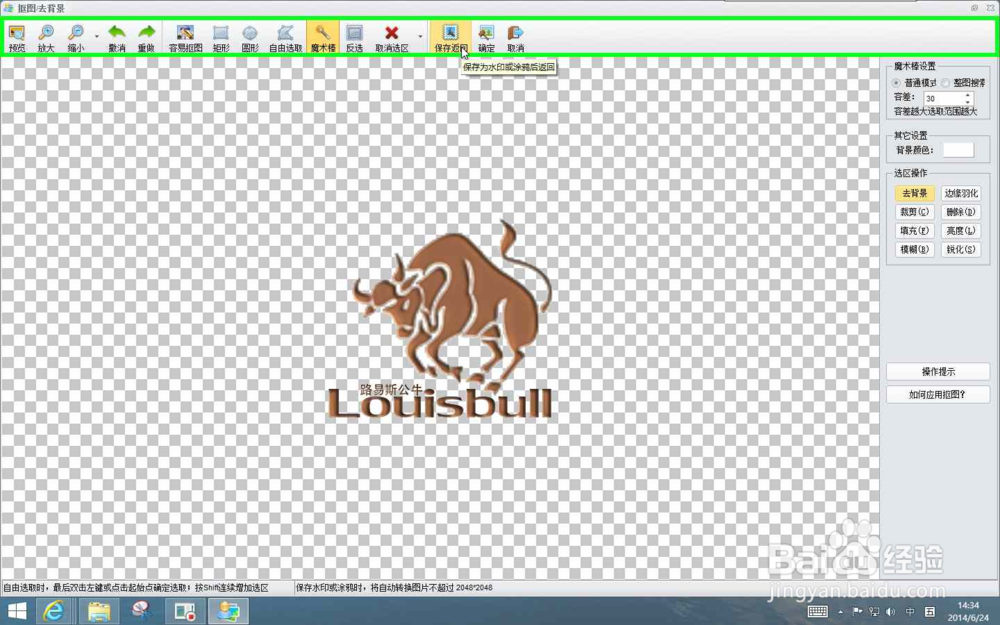This screenshot has width=1000, height=625.
Task: Open the dropdown arrow next to 缩小
Action: (x=97, y=37)
